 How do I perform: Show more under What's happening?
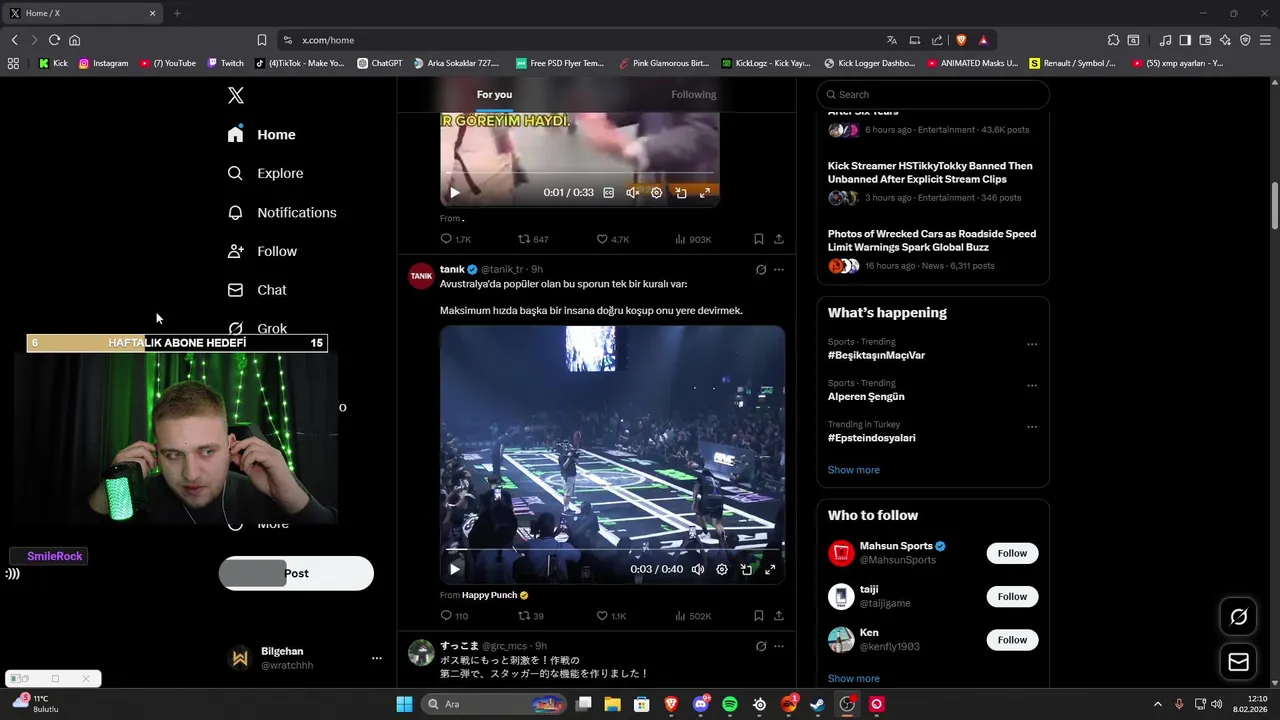(x=854, y=470)
